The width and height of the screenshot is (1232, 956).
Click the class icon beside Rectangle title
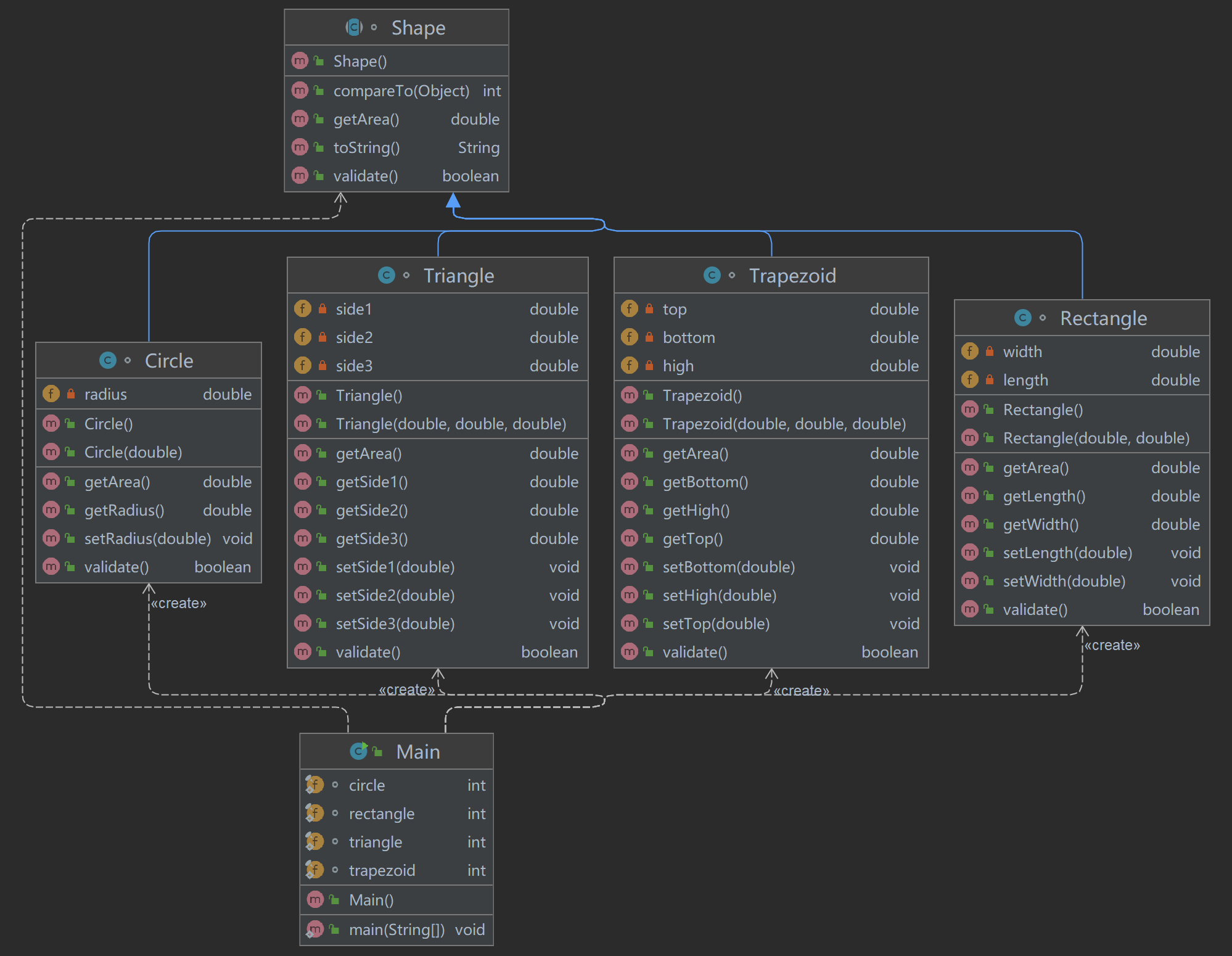[x=1023, y=318]
